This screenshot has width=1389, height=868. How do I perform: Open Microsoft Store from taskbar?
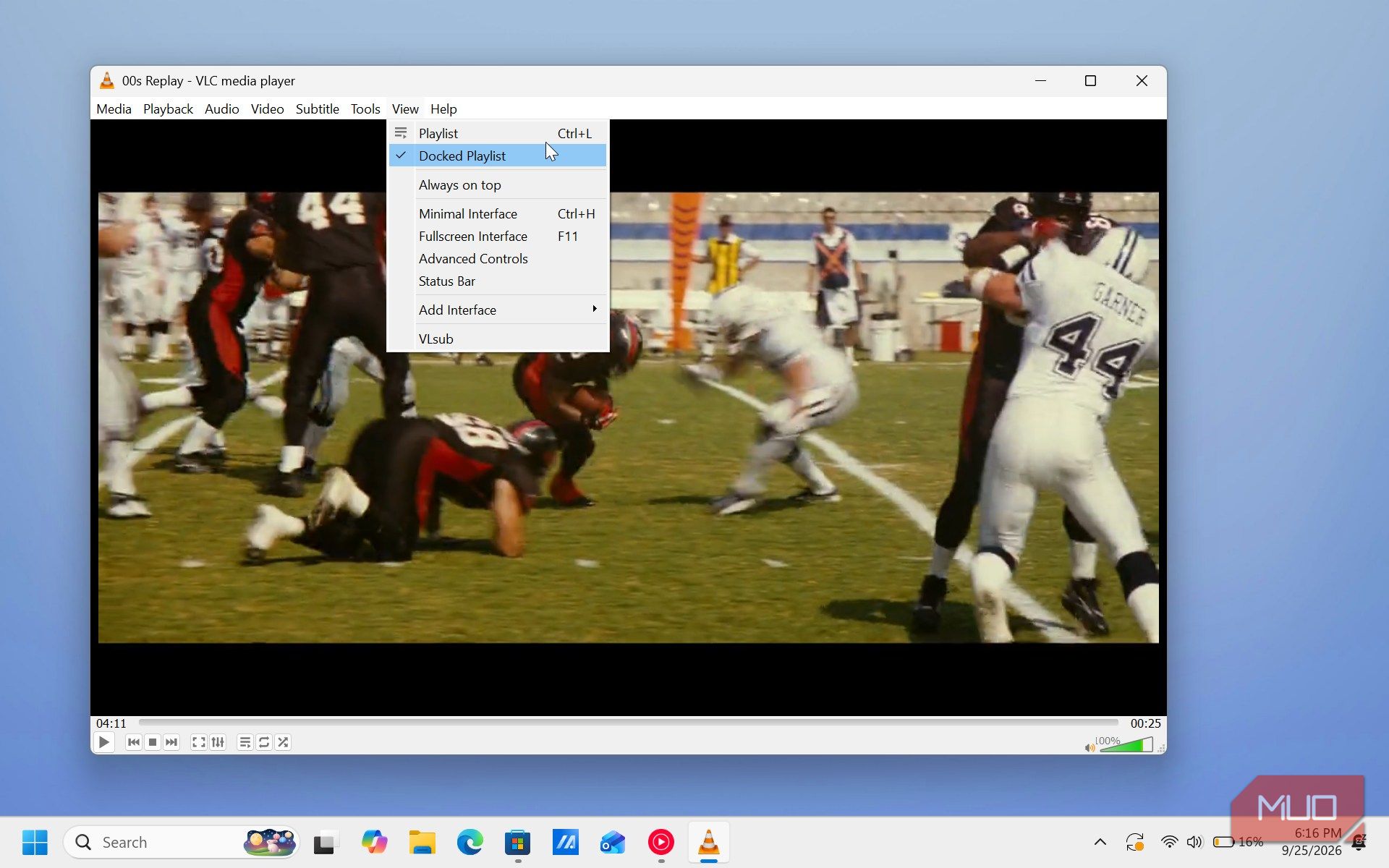coord(517,842)
